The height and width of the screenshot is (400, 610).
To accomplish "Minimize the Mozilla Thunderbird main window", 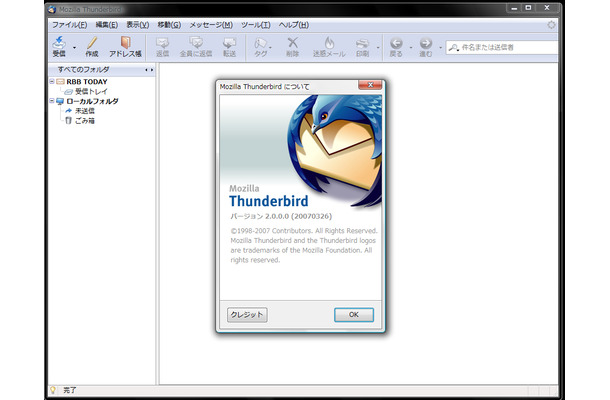I will coord(514,8).
